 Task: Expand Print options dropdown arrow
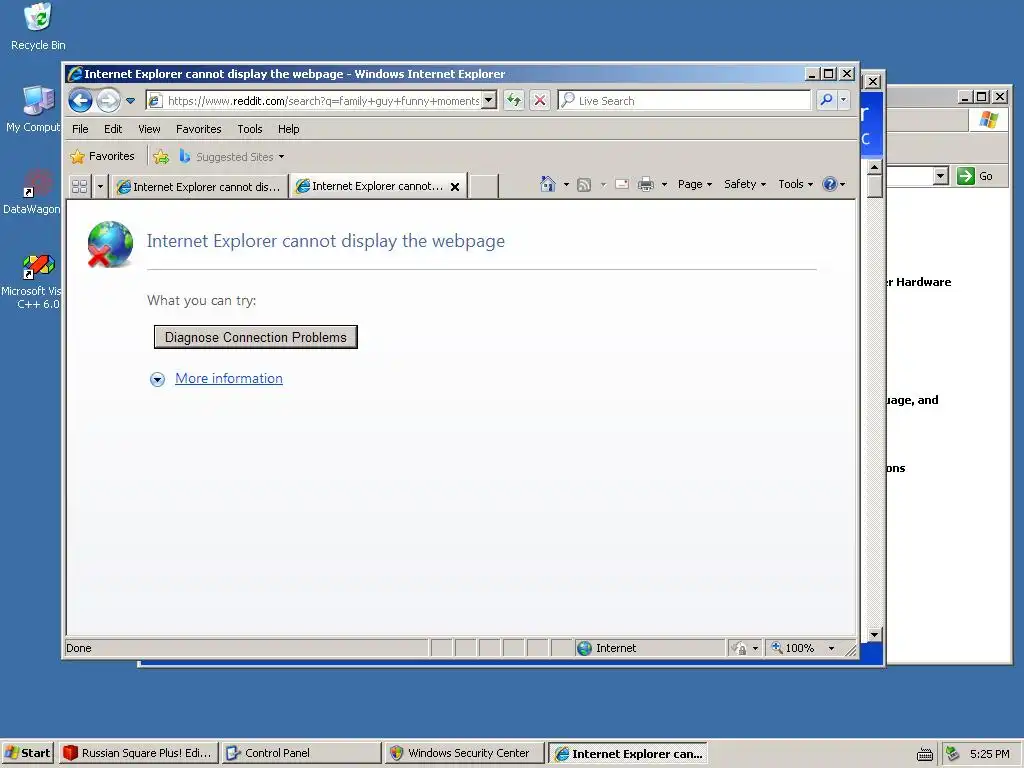[x=664, y=185]
